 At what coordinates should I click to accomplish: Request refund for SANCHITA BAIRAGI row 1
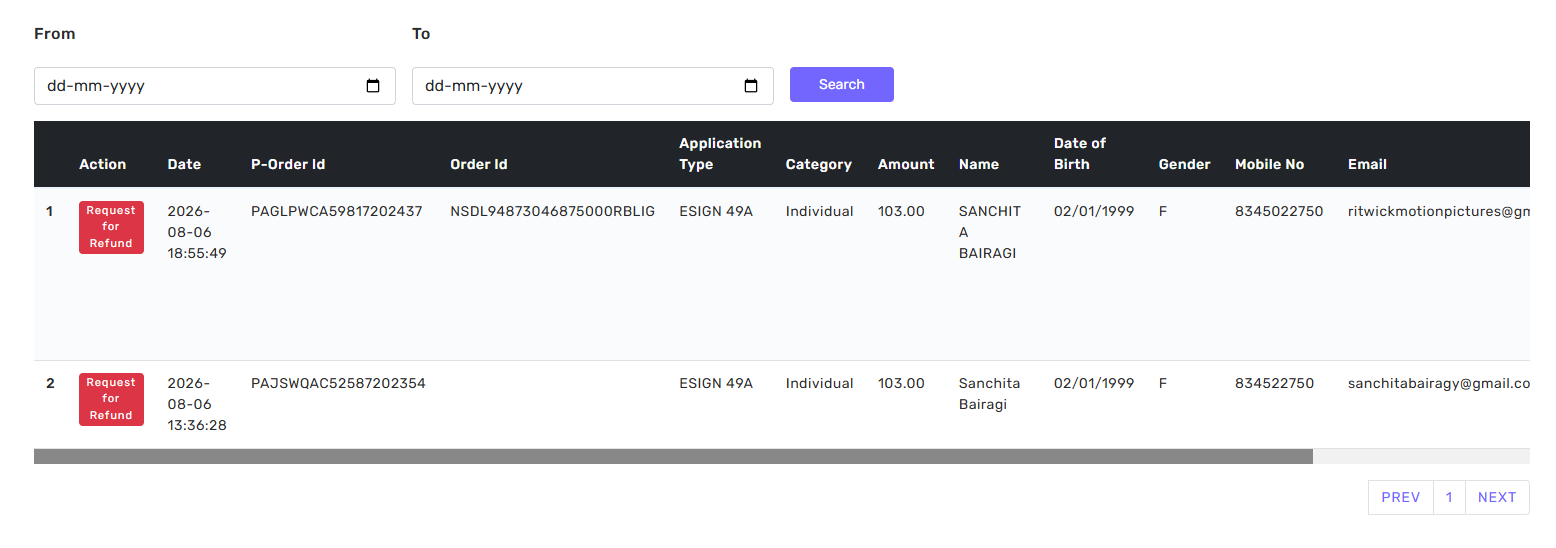111,227
